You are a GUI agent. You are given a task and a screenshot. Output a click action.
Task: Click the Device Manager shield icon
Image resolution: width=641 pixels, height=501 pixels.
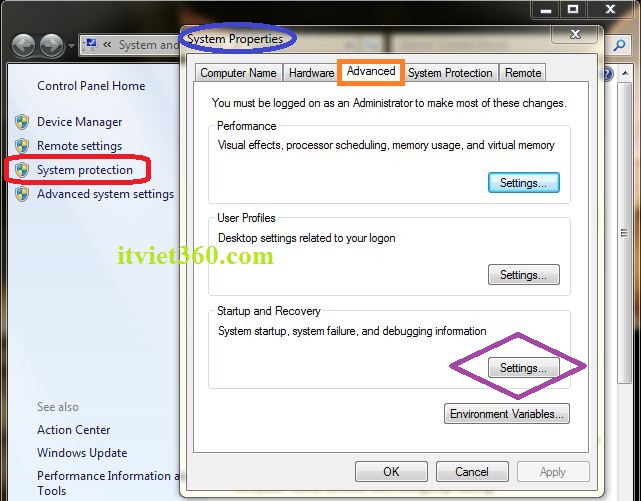22,122
